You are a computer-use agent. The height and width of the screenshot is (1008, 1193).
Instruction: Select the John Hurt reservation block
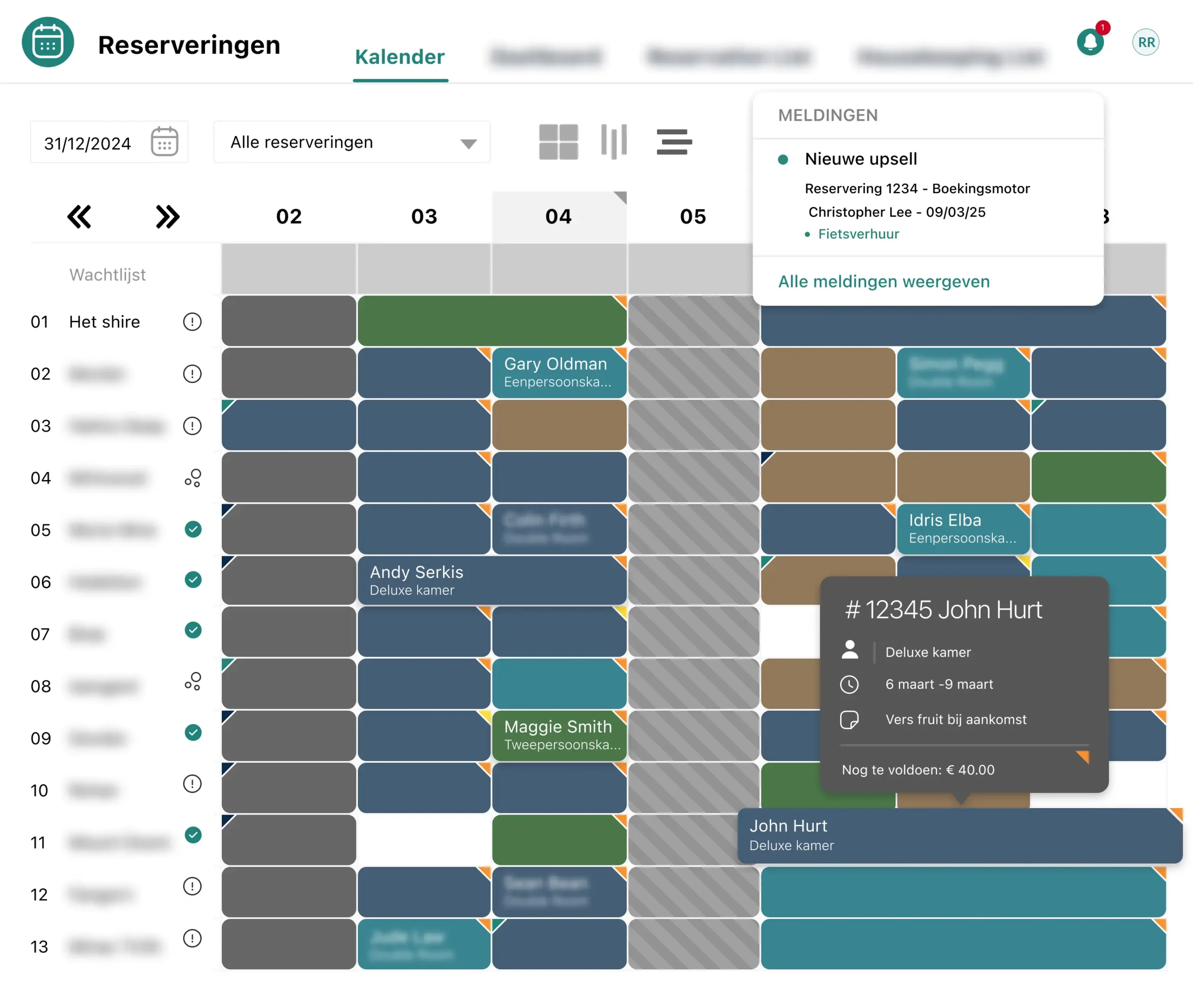click(x=914, y=836)
